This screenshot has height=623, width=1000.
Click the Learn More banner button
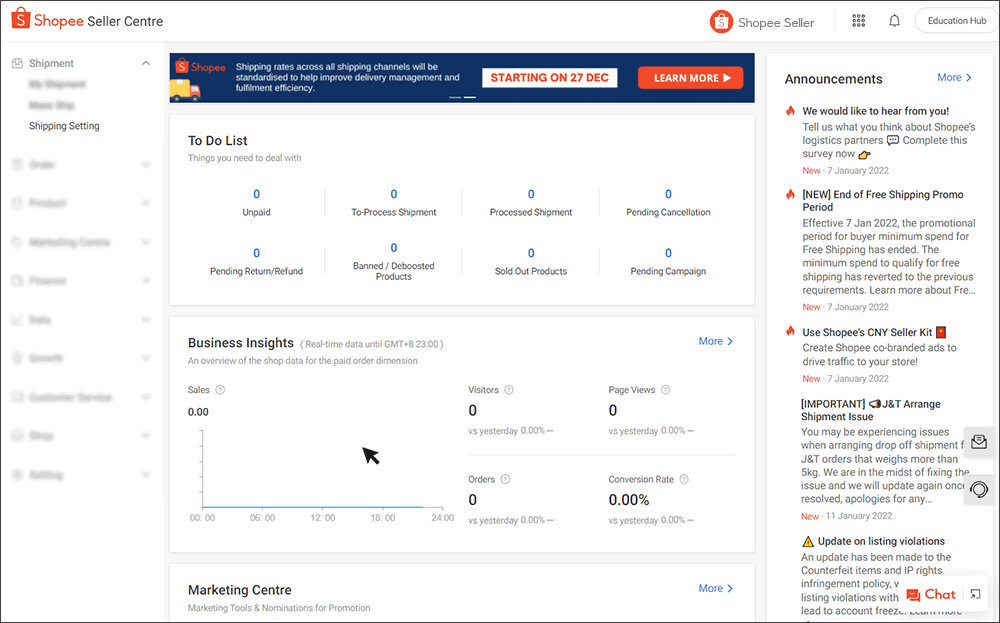(x=690, y=77)
